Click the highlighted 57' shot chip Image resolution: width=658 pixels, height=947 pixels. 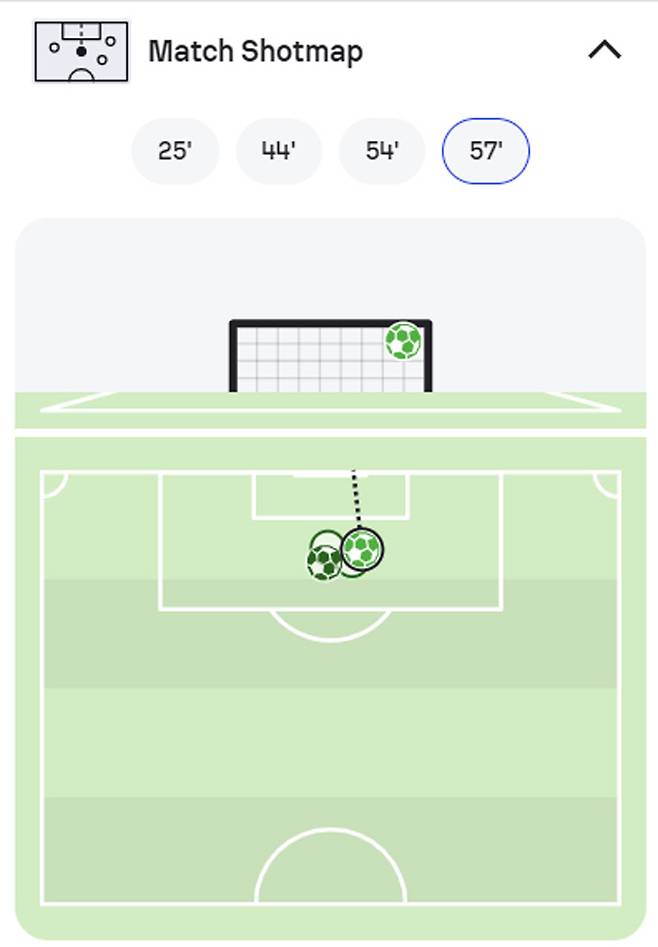point(486,151)
